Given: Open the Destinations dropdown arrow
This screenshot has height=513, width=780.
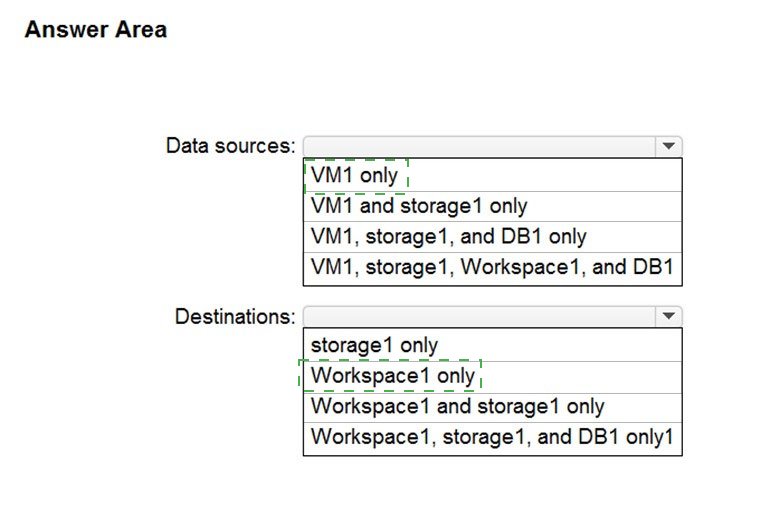Looking at the screenshot, I should (668, 316).
